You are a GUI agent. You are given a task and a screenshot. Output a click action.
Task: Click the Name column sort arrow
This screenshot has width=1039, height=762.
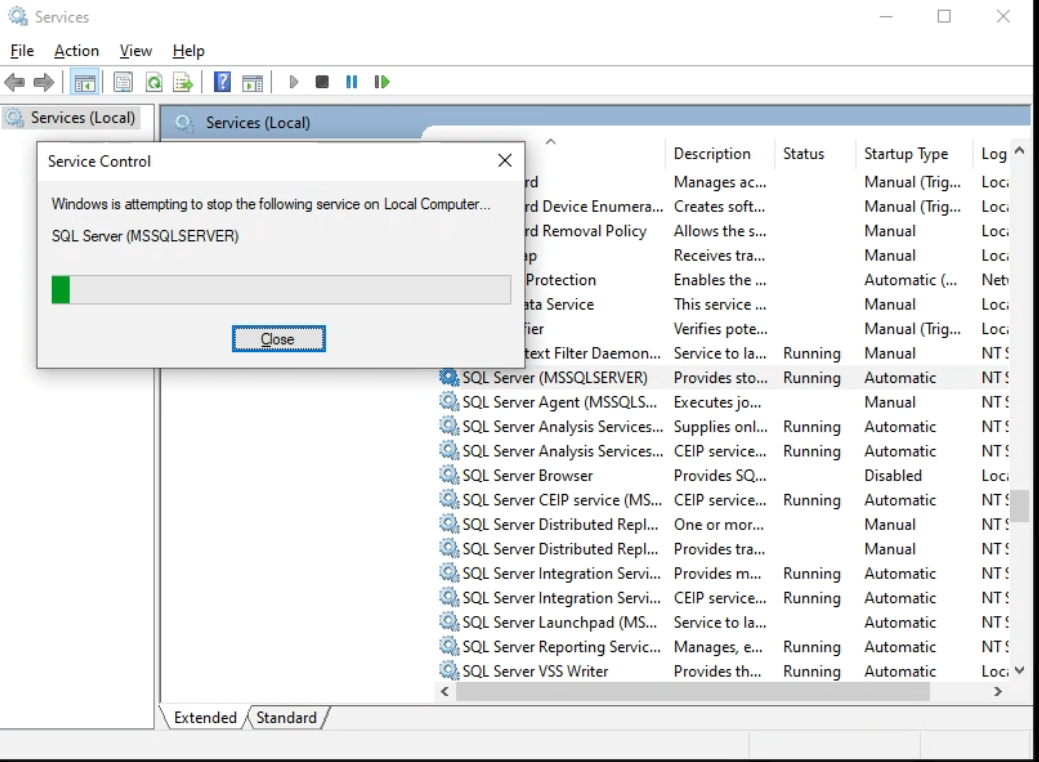(x=551, y=142)
